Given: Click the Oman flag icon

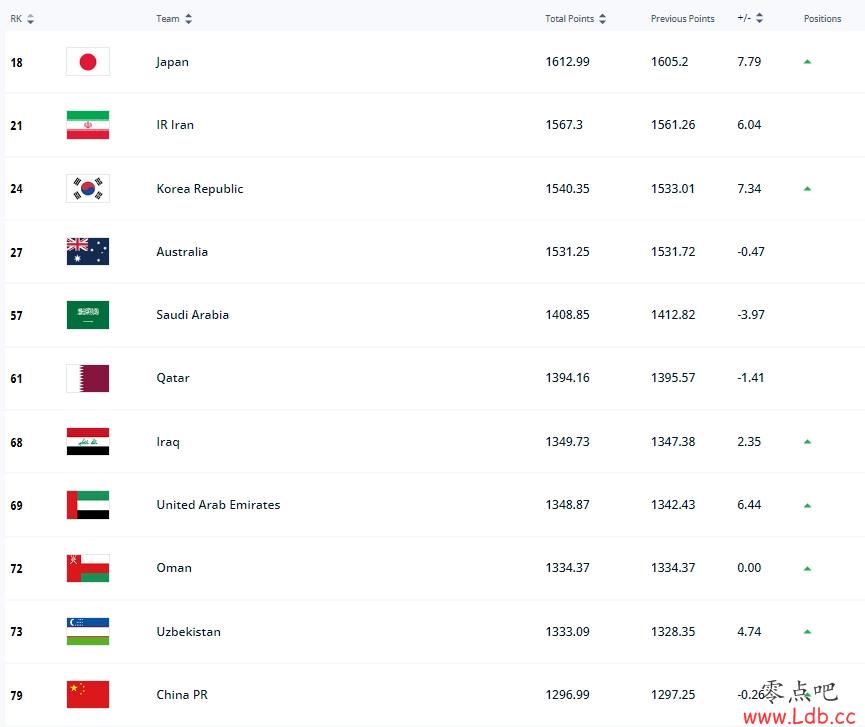Looking at the screenshot, I should [x=88, y=568].
